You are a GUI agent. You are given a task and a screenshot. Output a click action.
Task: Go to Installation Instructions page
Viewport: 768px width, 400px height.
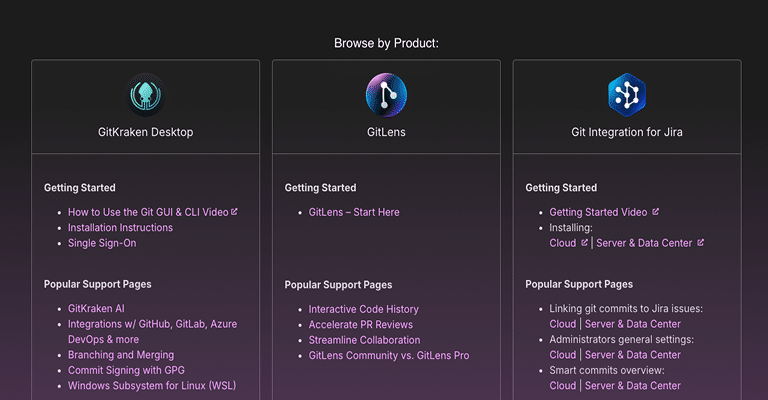coord(120,228)
